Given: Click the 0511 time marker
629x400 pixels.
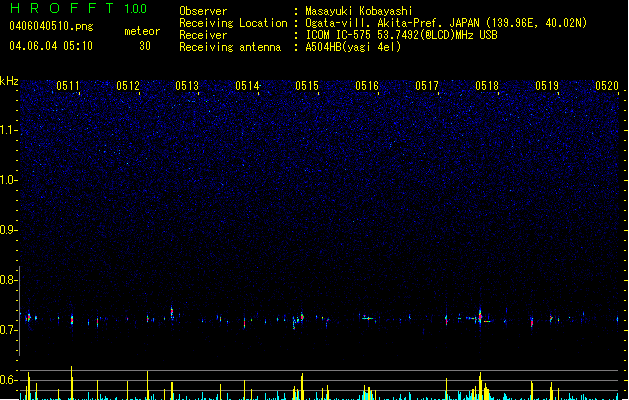Looking at the screenshot, I should click(68, 86).
